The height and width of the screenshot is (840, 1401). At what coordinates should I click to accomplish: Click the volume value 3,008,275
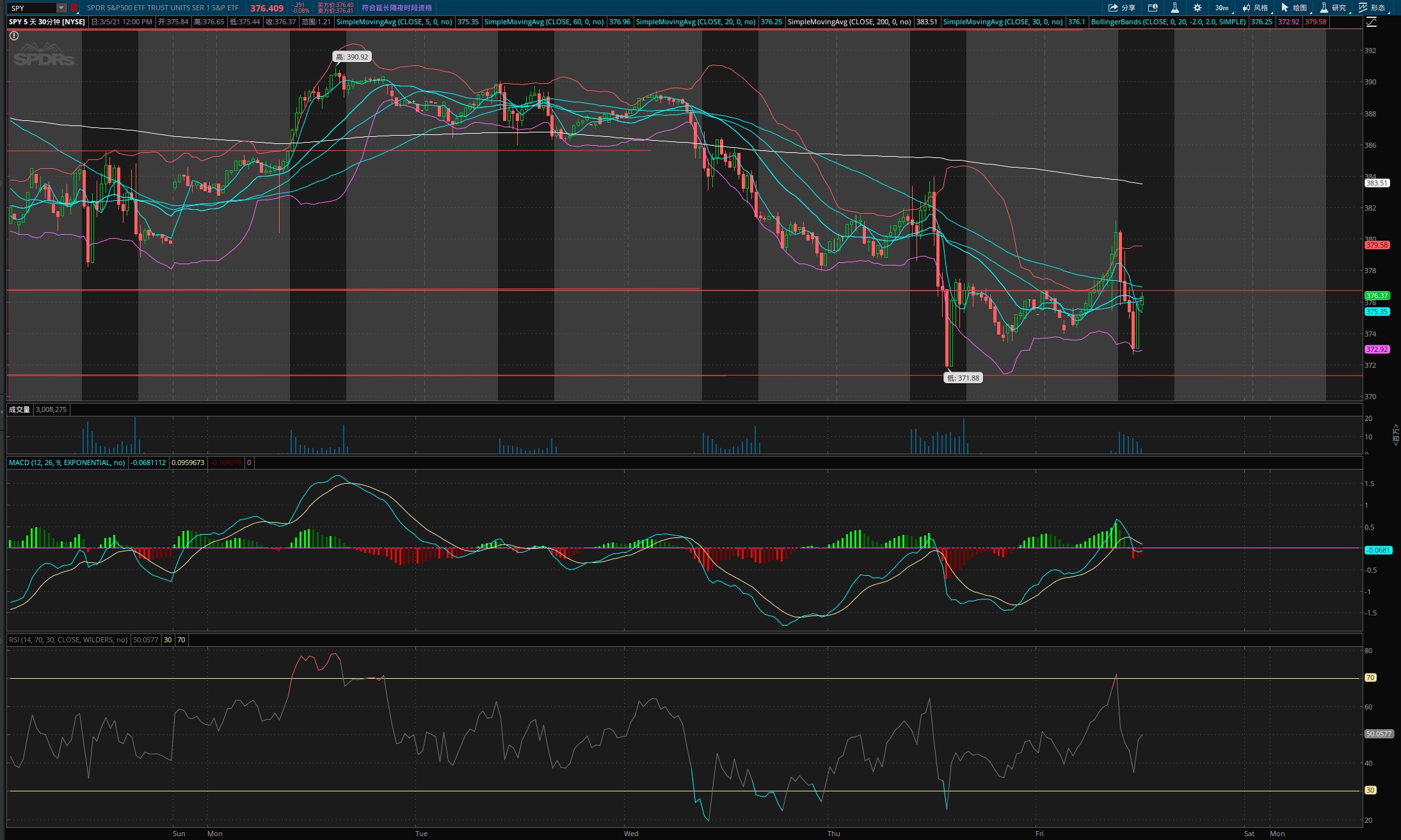tap(51, 409)
